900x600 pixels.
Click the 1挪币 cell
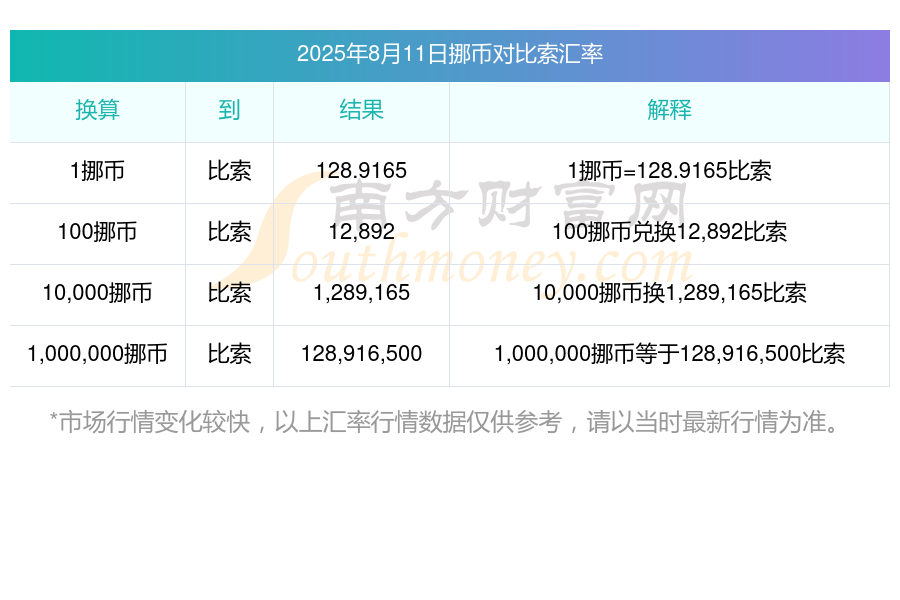[97, 171]
